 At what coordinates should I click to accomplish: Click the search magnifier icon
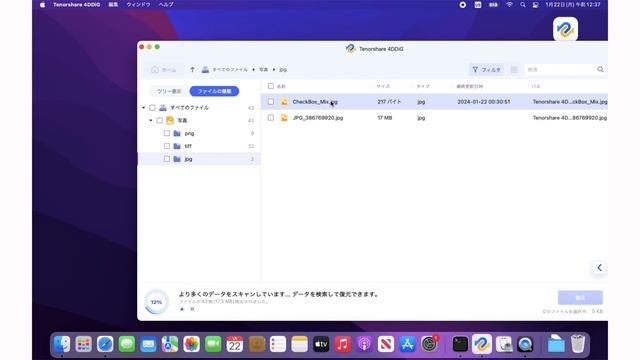[x=600, y=69]
